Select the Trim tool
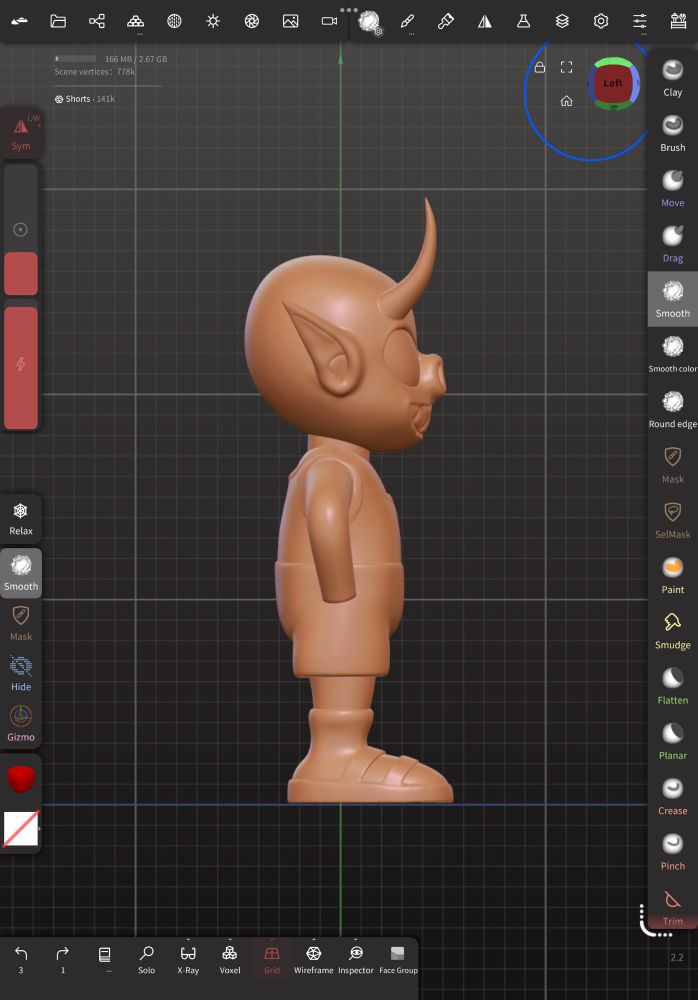Viewport: 698px width, 1000px height. tap(672, 908)
